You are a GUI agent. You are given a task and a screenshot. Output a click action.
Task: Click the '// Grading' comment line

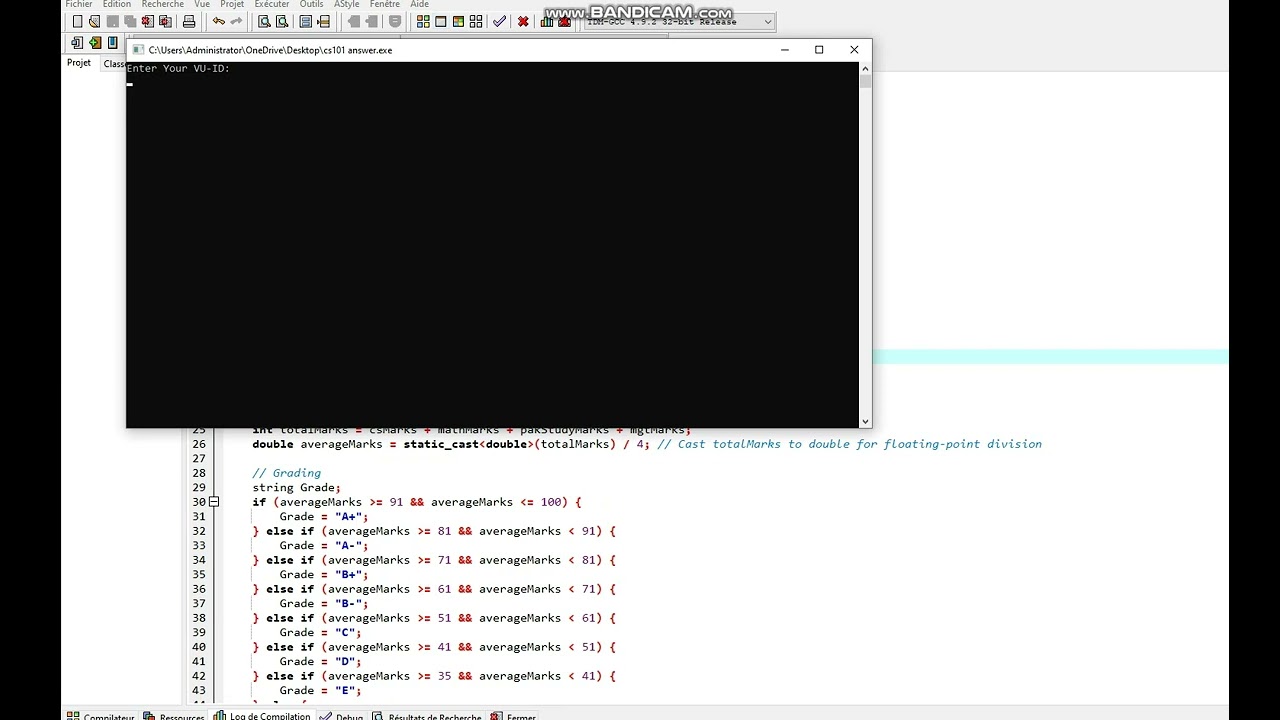point(286,473)
